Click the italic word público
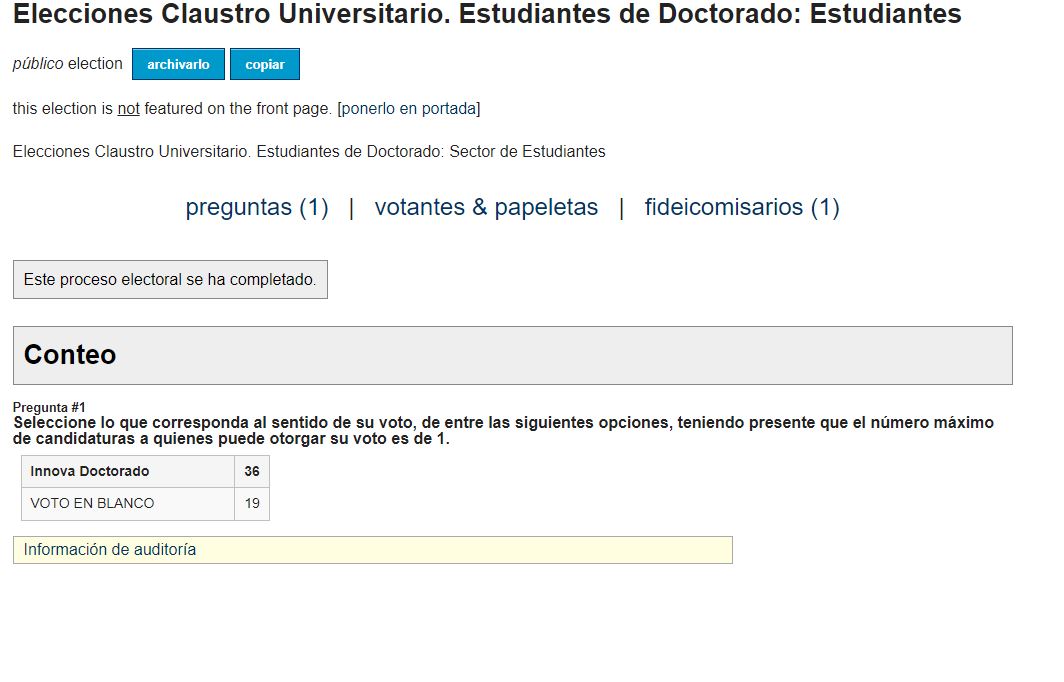This screenshot has height=682, width=1064. click(x=38, y=64)
